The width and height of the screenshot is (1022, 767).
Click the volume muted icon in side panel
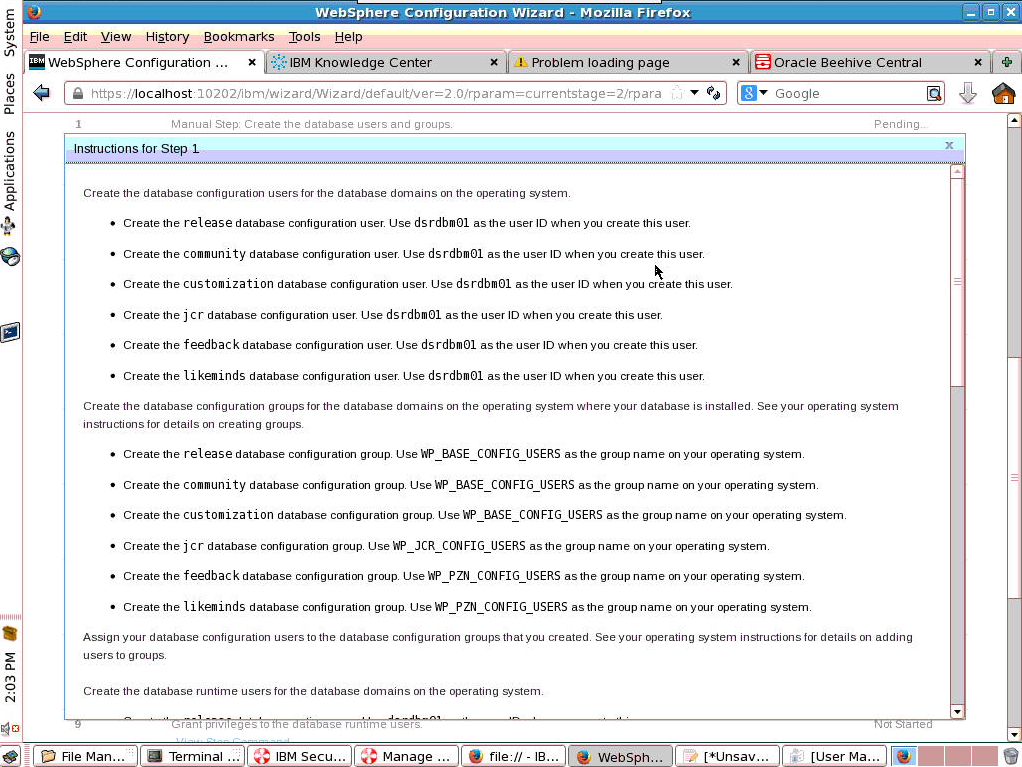tap(9, 728)
